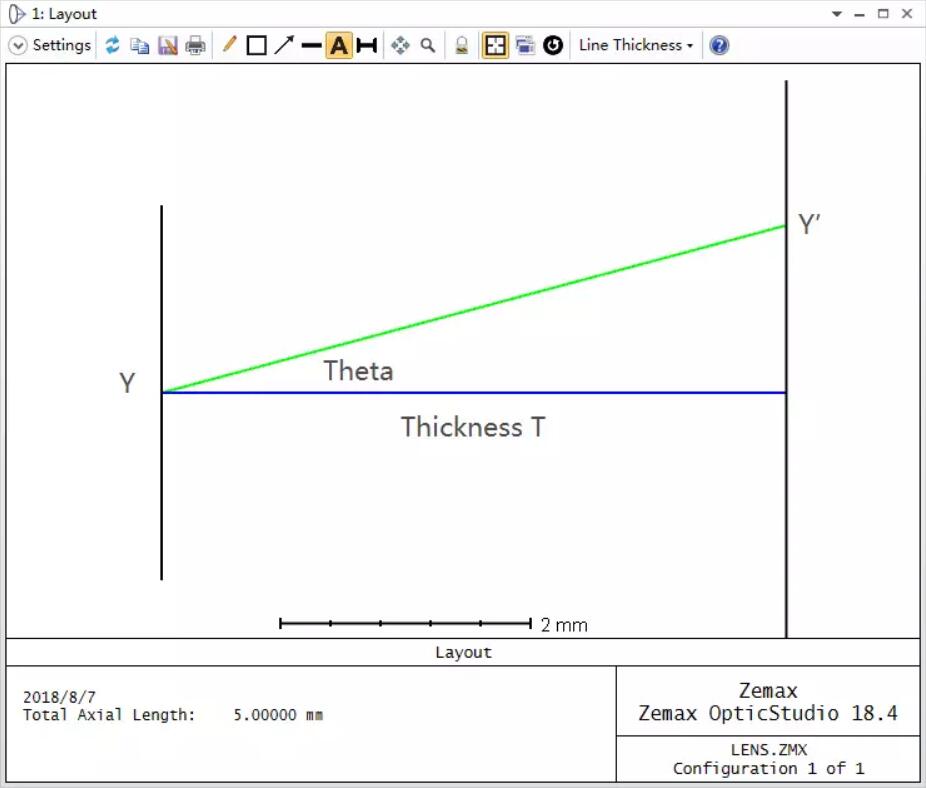
Task: Click the clock-like reset icon
Action: coord(553,45)
